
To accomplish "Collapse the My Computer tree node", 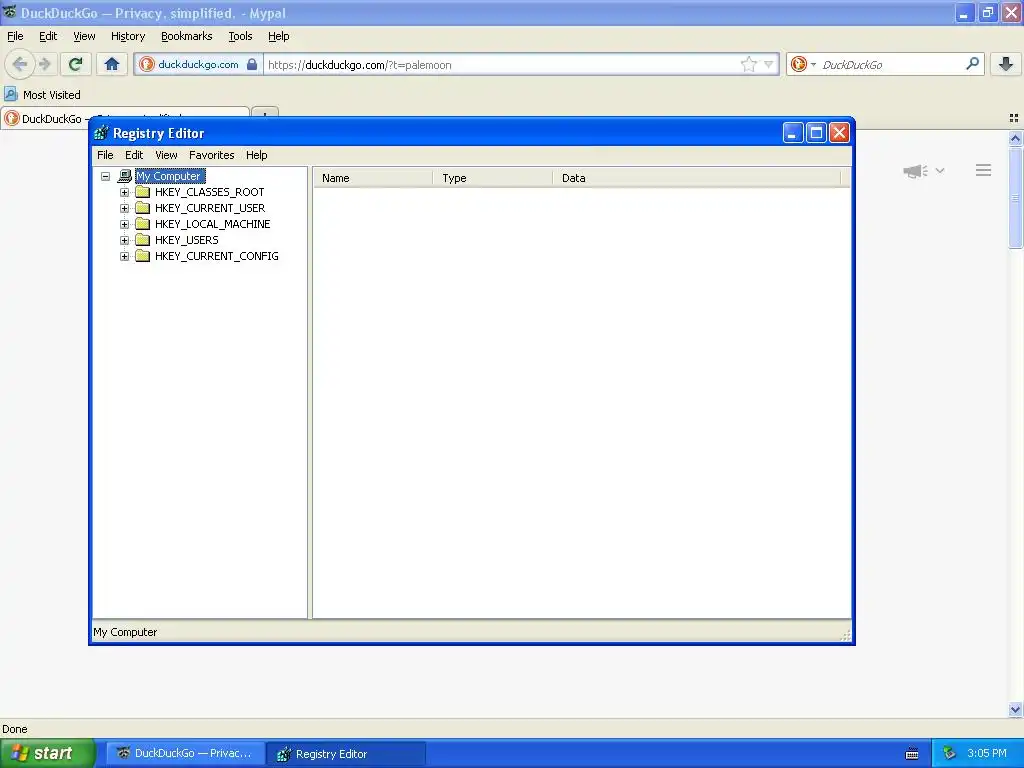I will (x=105, y=176).
